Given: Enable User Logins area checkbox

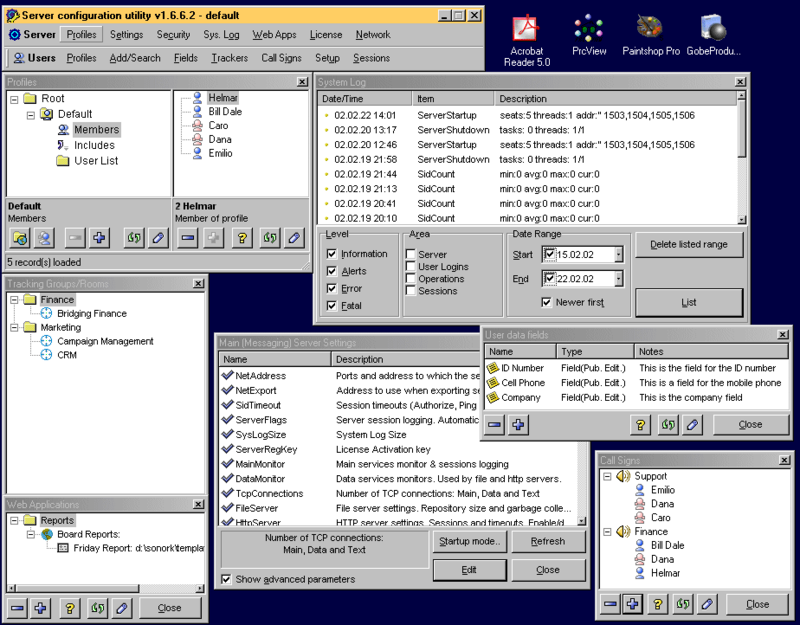Looking at the screenshot, I should pyautogui.click(x=410, y=266).
